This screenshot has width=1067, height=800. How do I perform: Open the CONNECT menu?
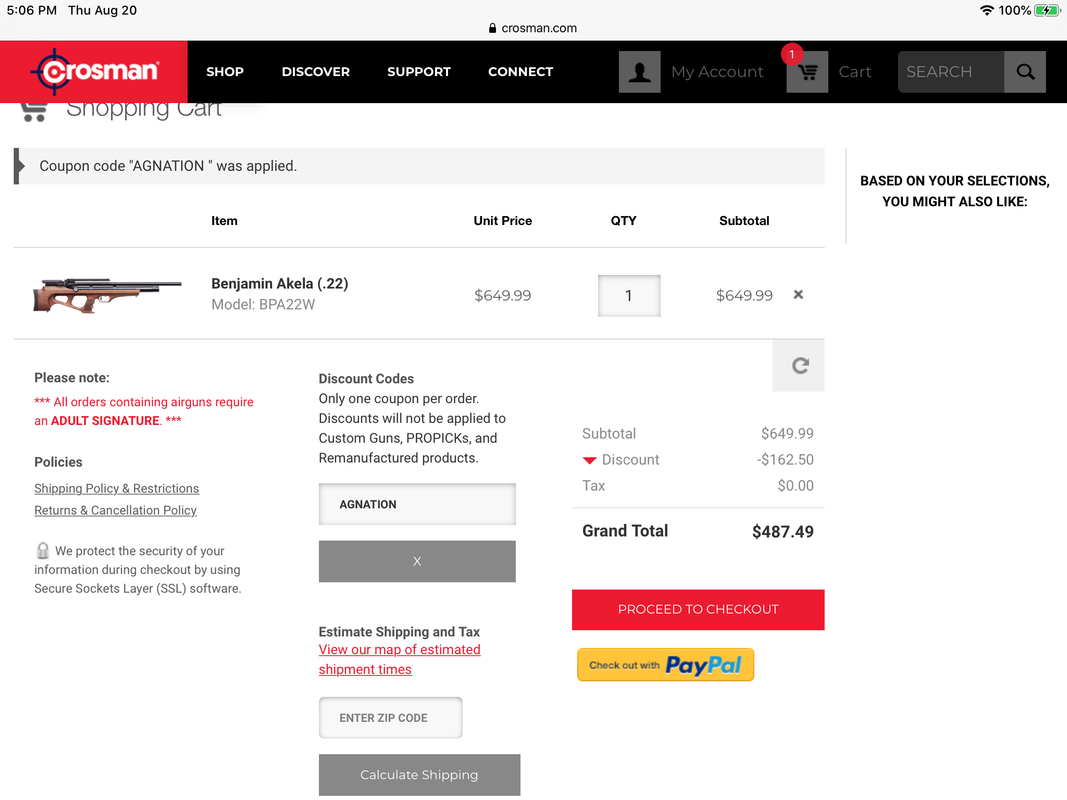(x=521, y=71)
